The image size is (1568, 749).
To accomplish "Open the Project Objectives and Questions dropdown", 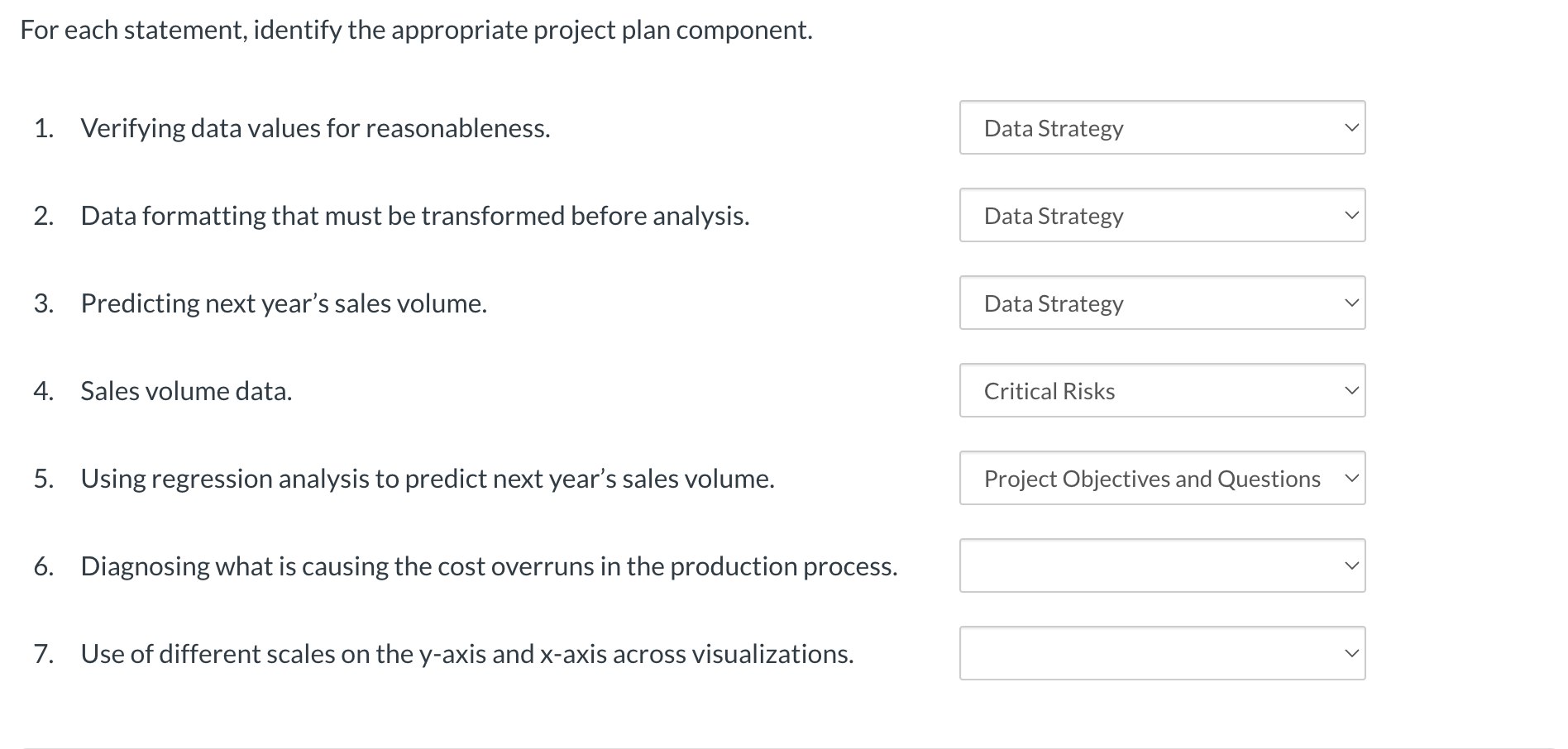I will [1161, 478].
